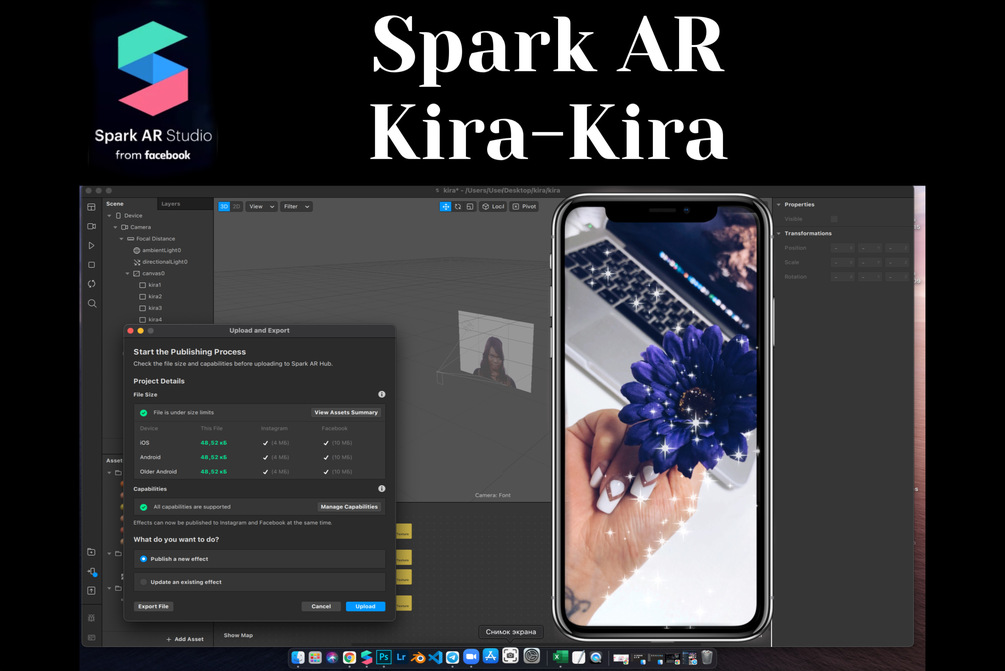Open search with the magnifier icon
Viewport: 1005px width, 671px height.
tap(92, 304)
